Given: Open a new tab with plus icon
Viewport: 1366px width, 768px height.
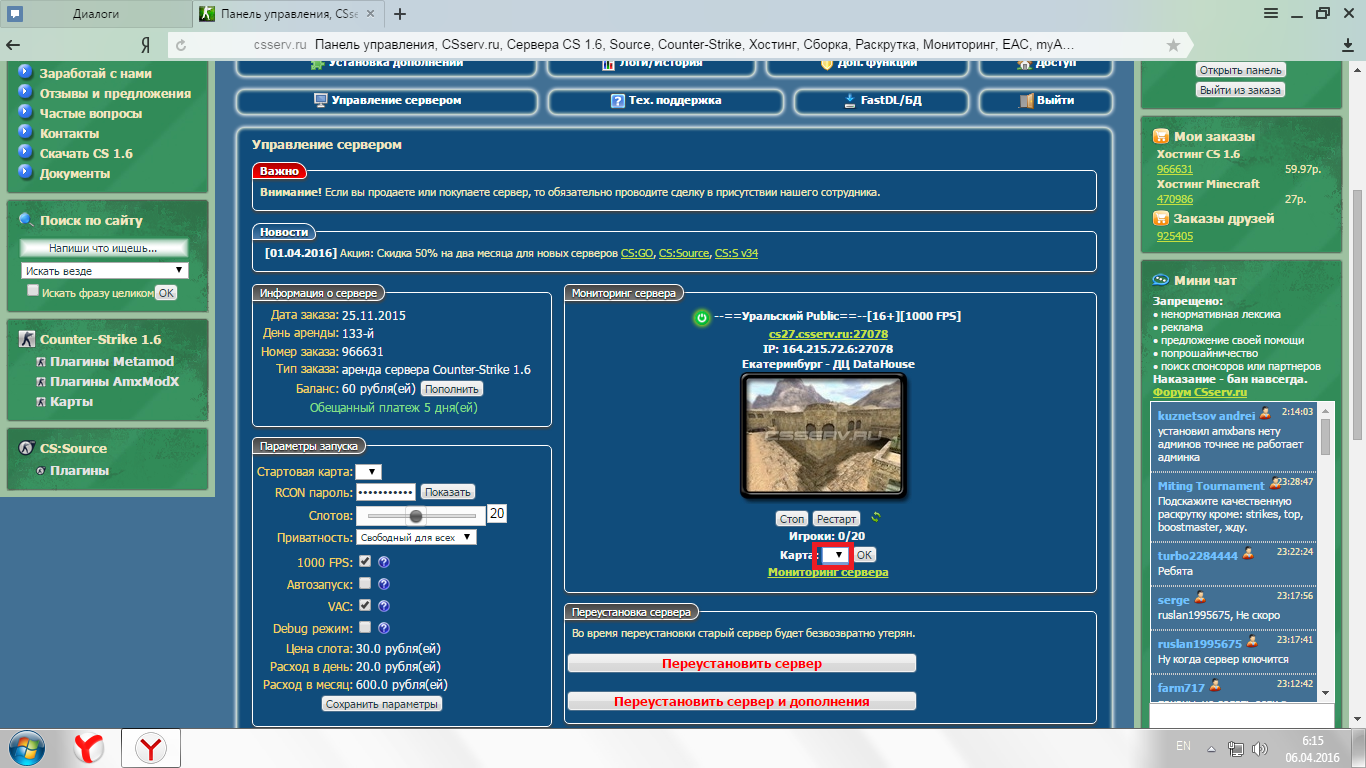Looking at the screenshot, I should 400,14.
